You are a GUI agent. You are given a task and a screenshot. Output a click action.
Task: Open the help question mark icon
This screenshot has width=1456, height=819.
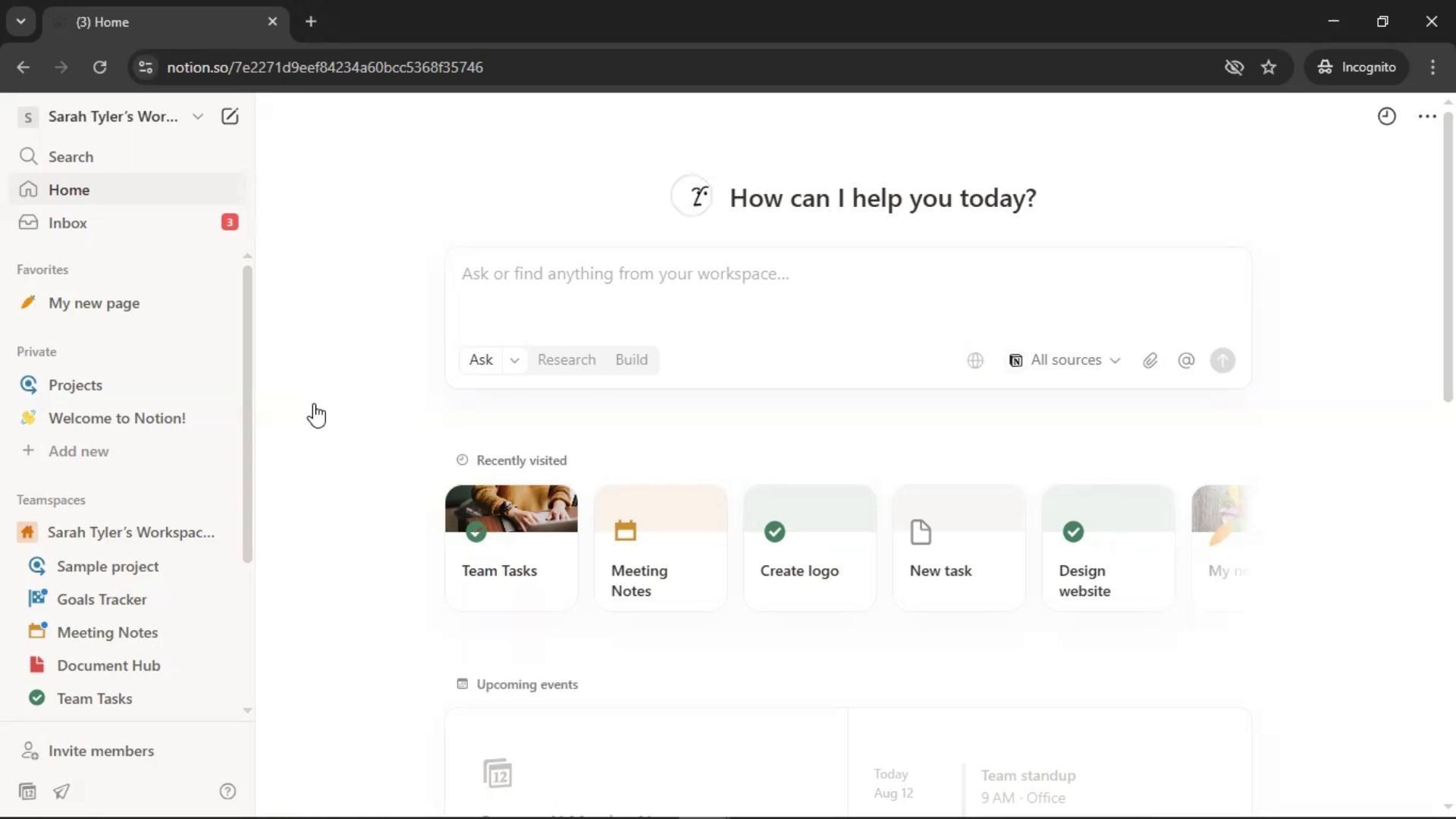(227, 791)
